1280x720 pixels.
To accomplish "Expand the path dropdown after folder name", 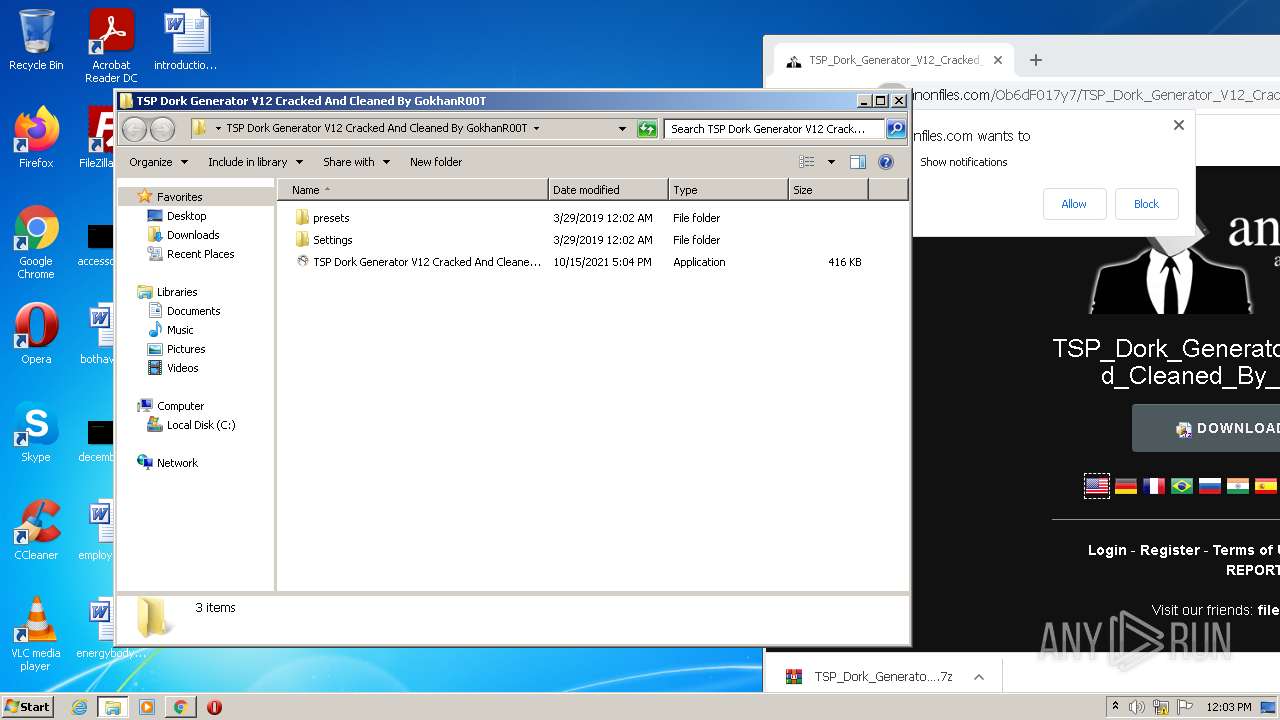I will 536,129.
